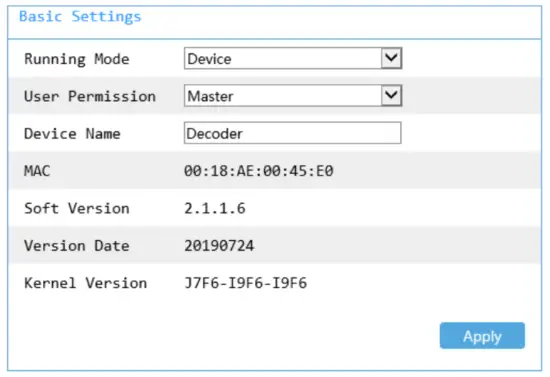Click the Version Date label
Screen dimensions: 550x377
(77, 245)
